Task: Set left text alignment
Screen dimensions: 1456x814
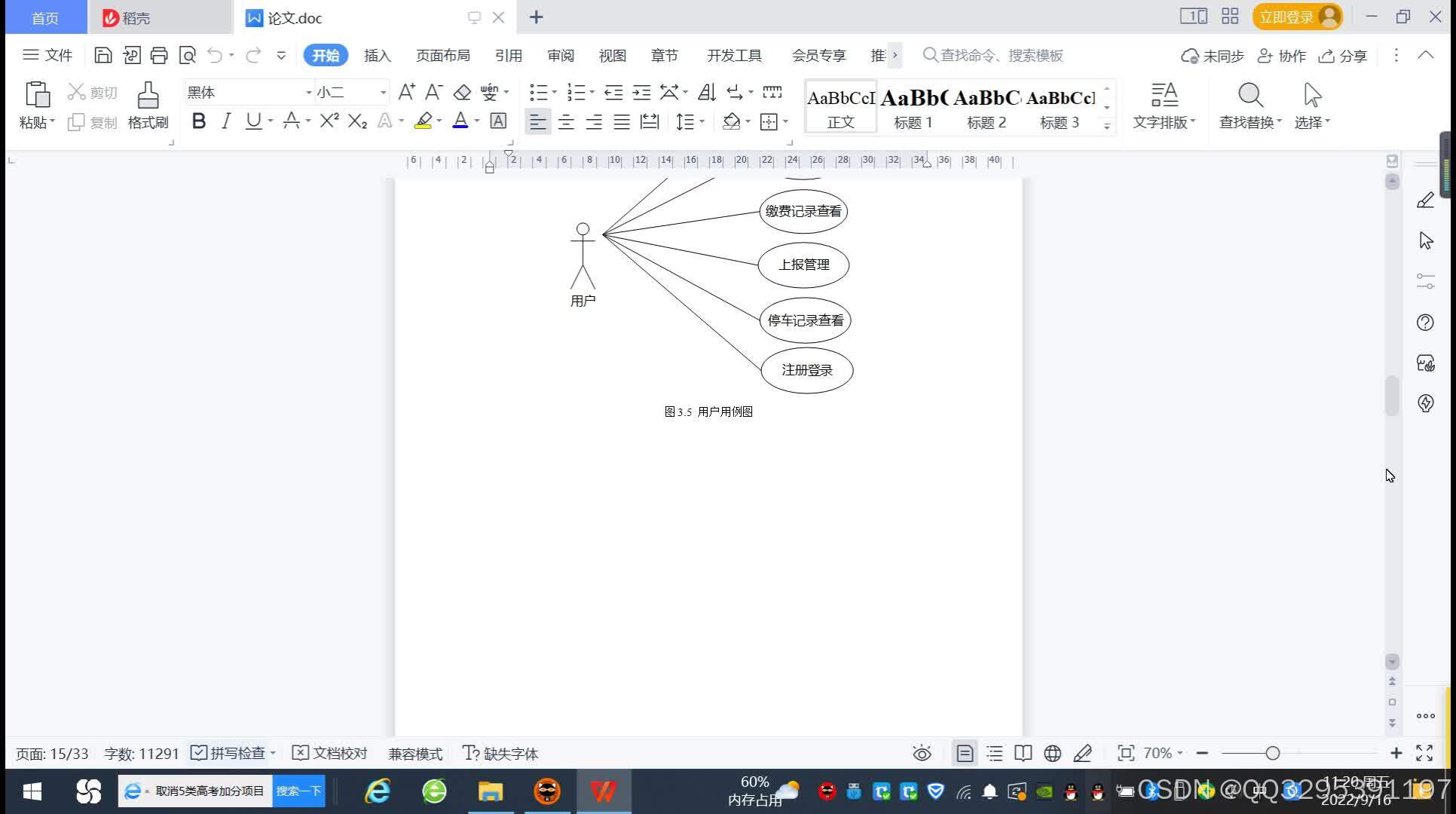Action: (537, 121)
